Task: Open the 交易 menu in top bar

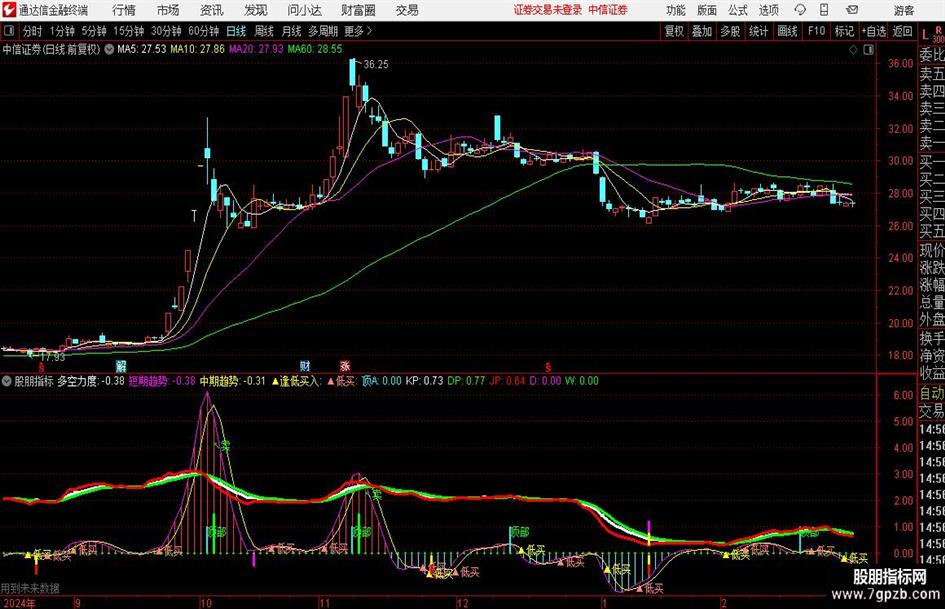Action: 407,10
